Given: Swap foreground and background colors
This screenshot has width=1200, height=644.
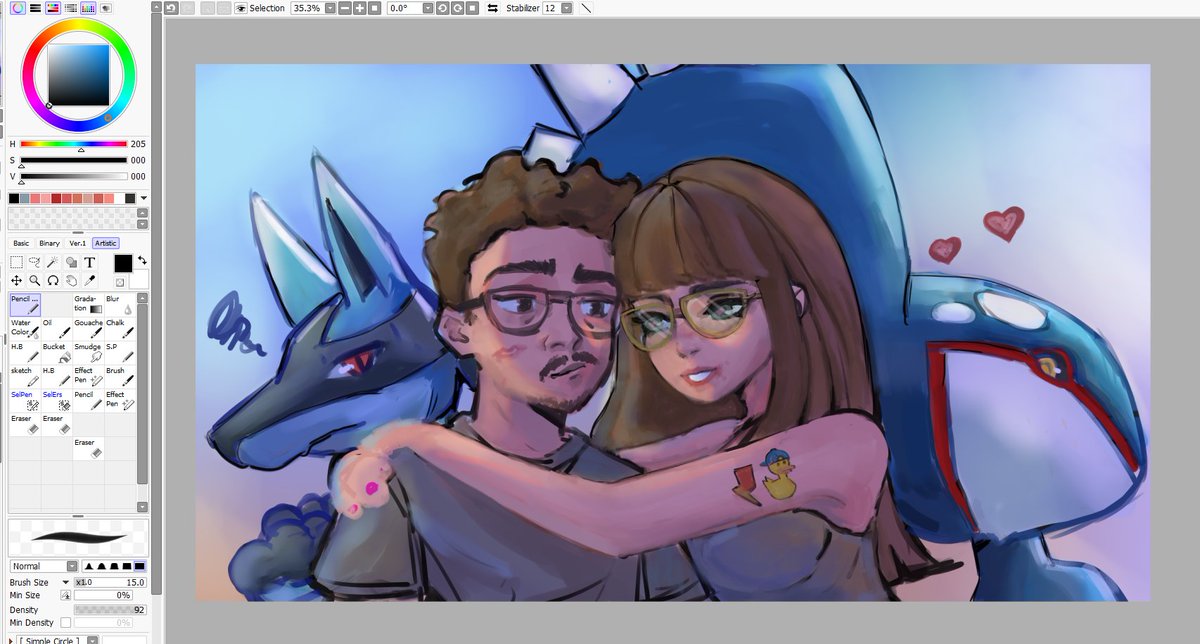Looking at the screenshot, I should (x=141, y=260).
